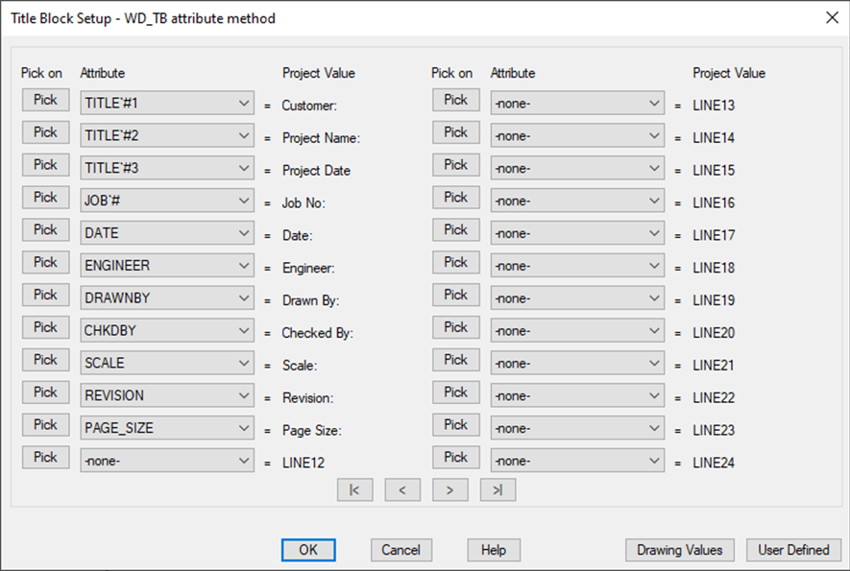
Task: Open the attribute dropdown for LINE17
Action: click(x=577, y=233)
